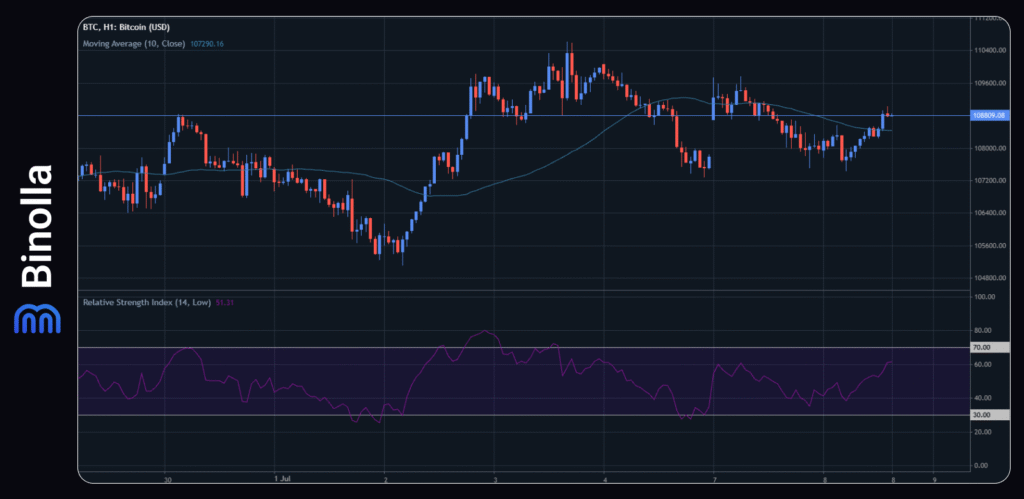The width and height of the screenshot is (1024, 499).
Task: Click the 4 date marker on time axis
Action: pos(606,480)
